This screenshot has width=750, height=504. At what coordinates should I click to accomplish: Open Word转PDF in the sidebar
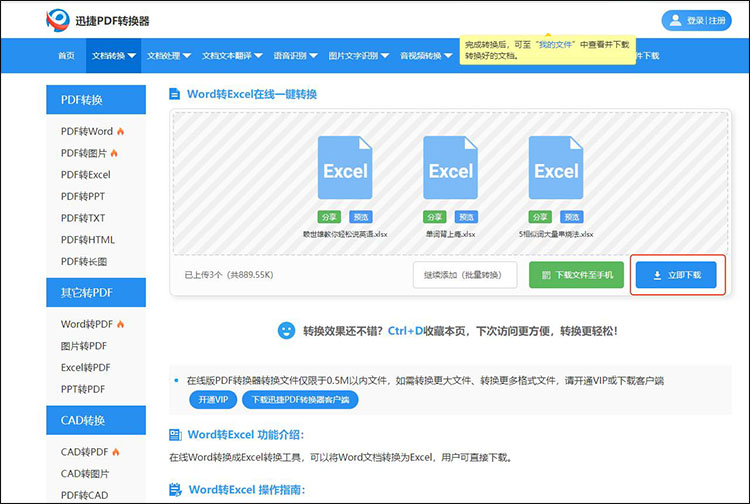click(x=87, y=324)
